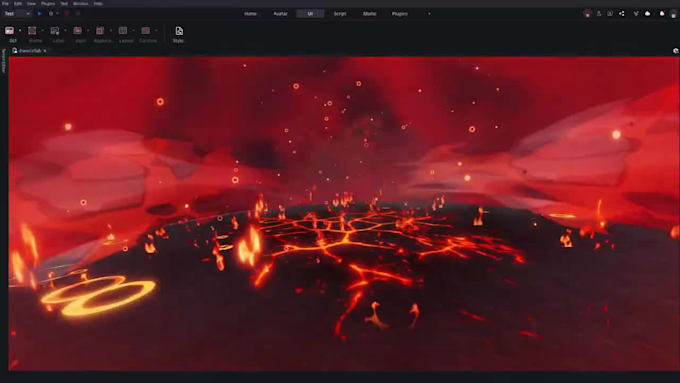Open the collapsed side panel at left edge
This screenshot has width=680, height=383.
coord(3,61)
